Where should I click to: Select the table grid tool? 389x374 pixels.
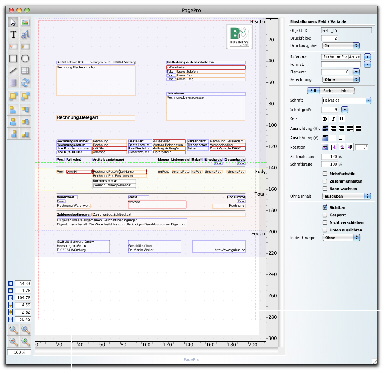[x=25, y=71]
